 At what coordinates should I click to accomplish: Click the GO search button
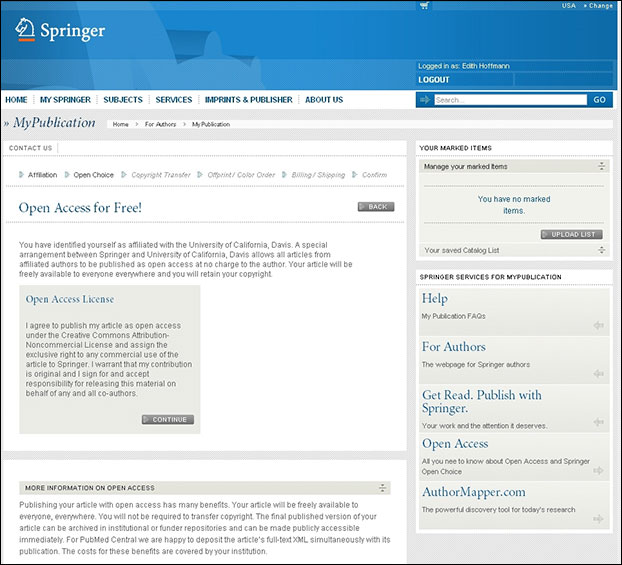(599, 100)
